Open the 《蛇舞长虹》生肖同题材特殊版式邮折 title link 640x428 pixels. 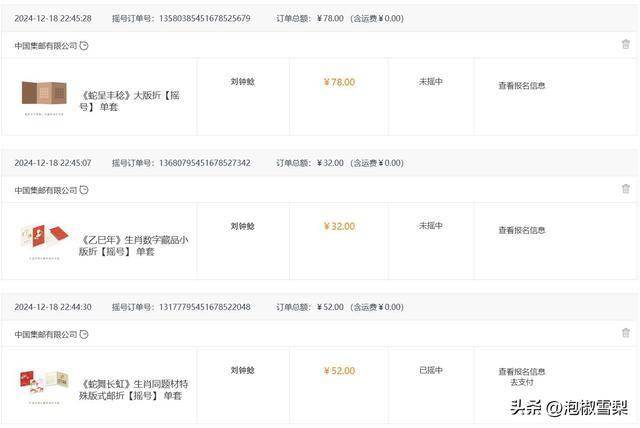(133, 390)
